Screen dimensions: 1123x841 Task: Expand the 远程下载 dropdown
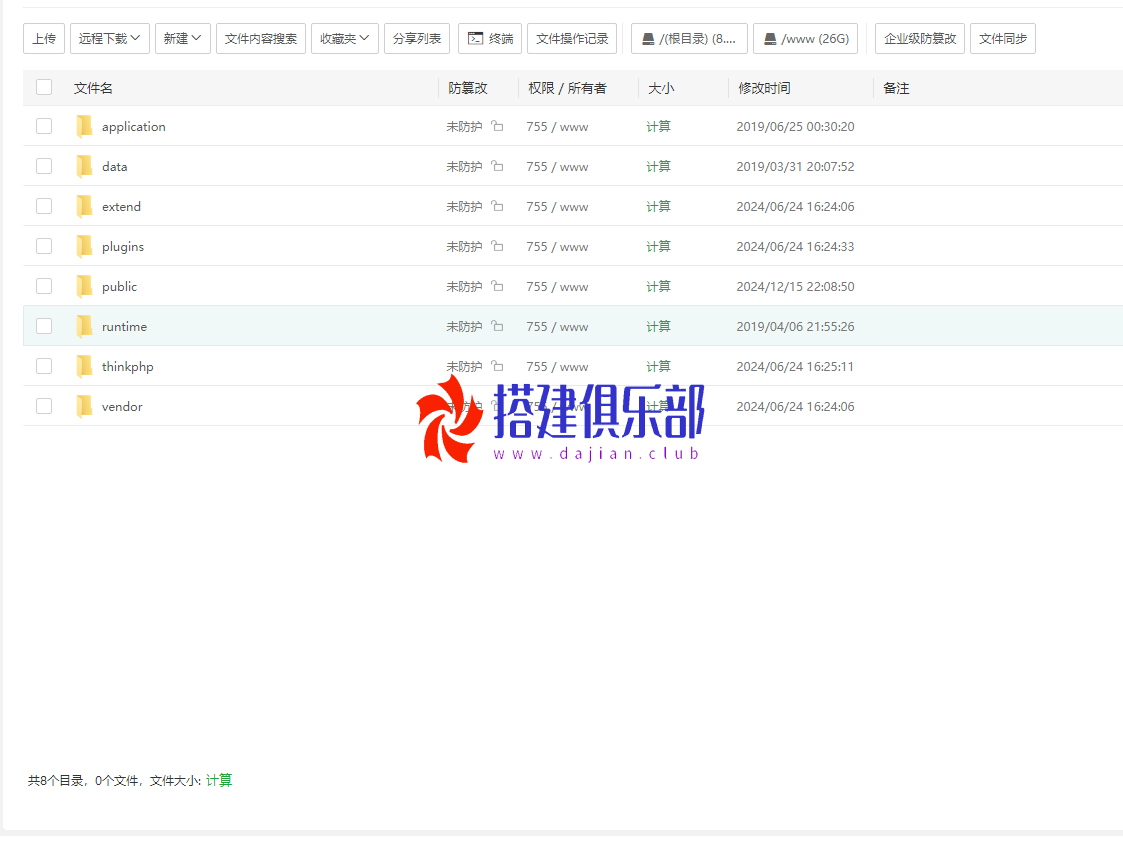coord(110,39)
